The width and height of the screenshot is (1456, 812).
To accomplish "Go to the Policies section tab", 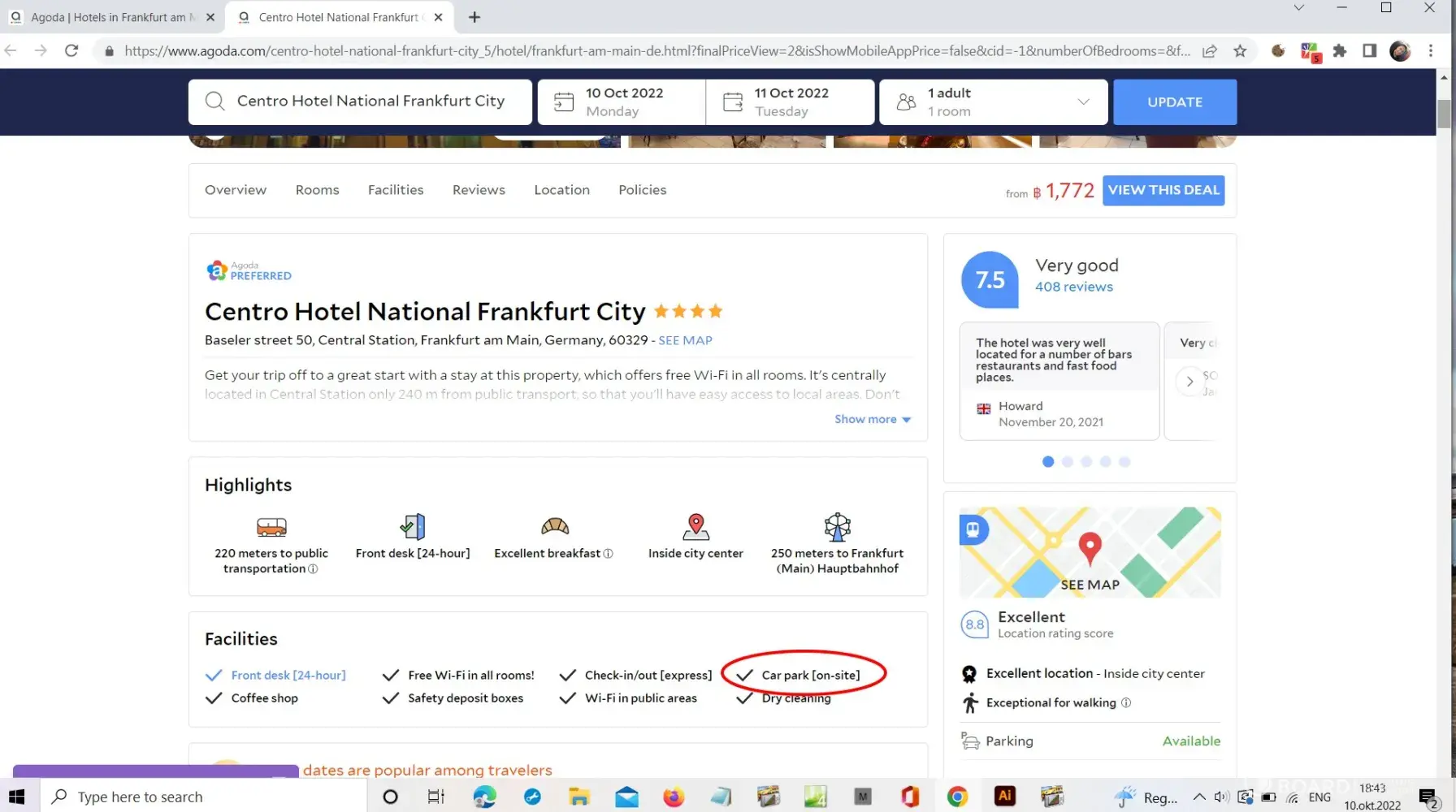I will [x=643, y=190].
